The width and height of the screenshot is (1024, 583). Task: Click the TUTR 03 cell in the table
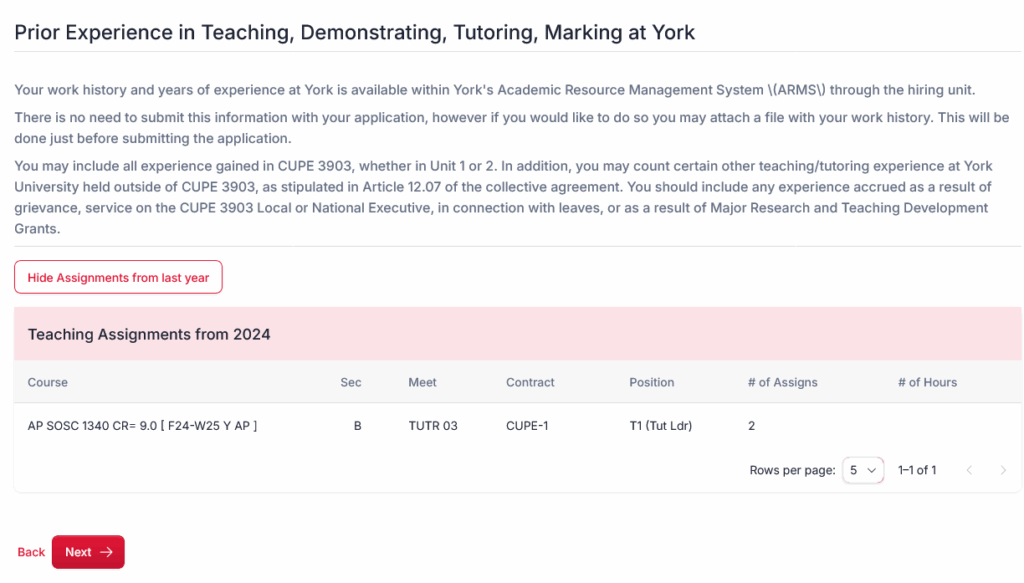tap(432, 425)
